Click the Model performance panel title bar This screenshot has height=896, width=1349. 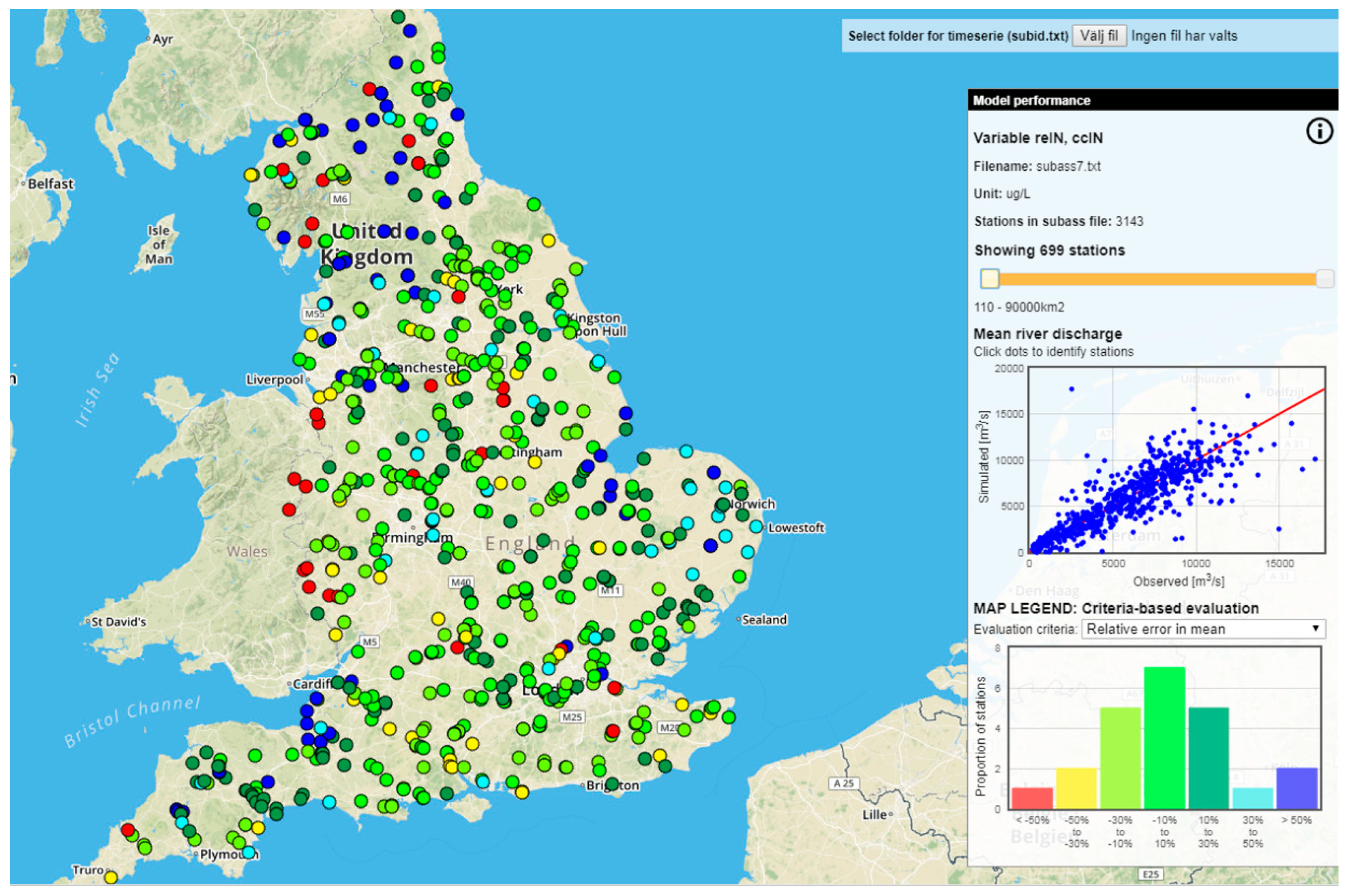pyautogui.click(x=1152, y=100)
